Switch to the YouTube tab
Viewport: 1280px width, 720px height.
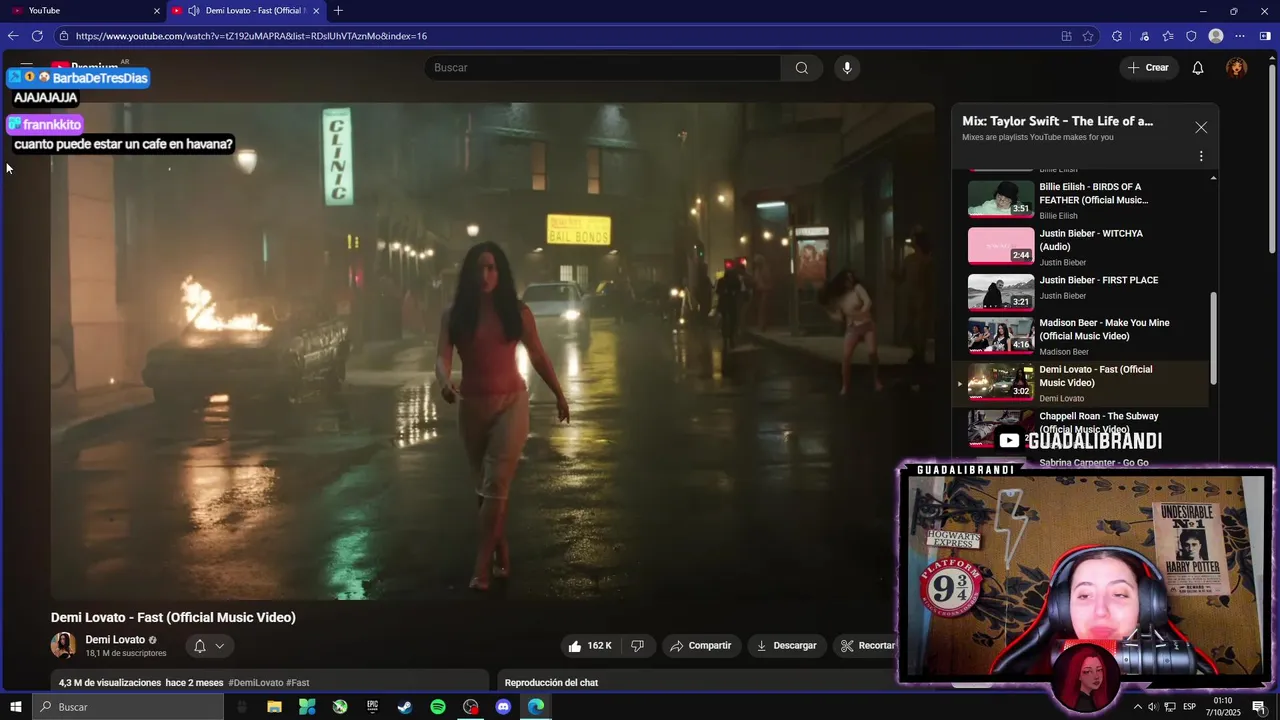click(x=85, y=11)
